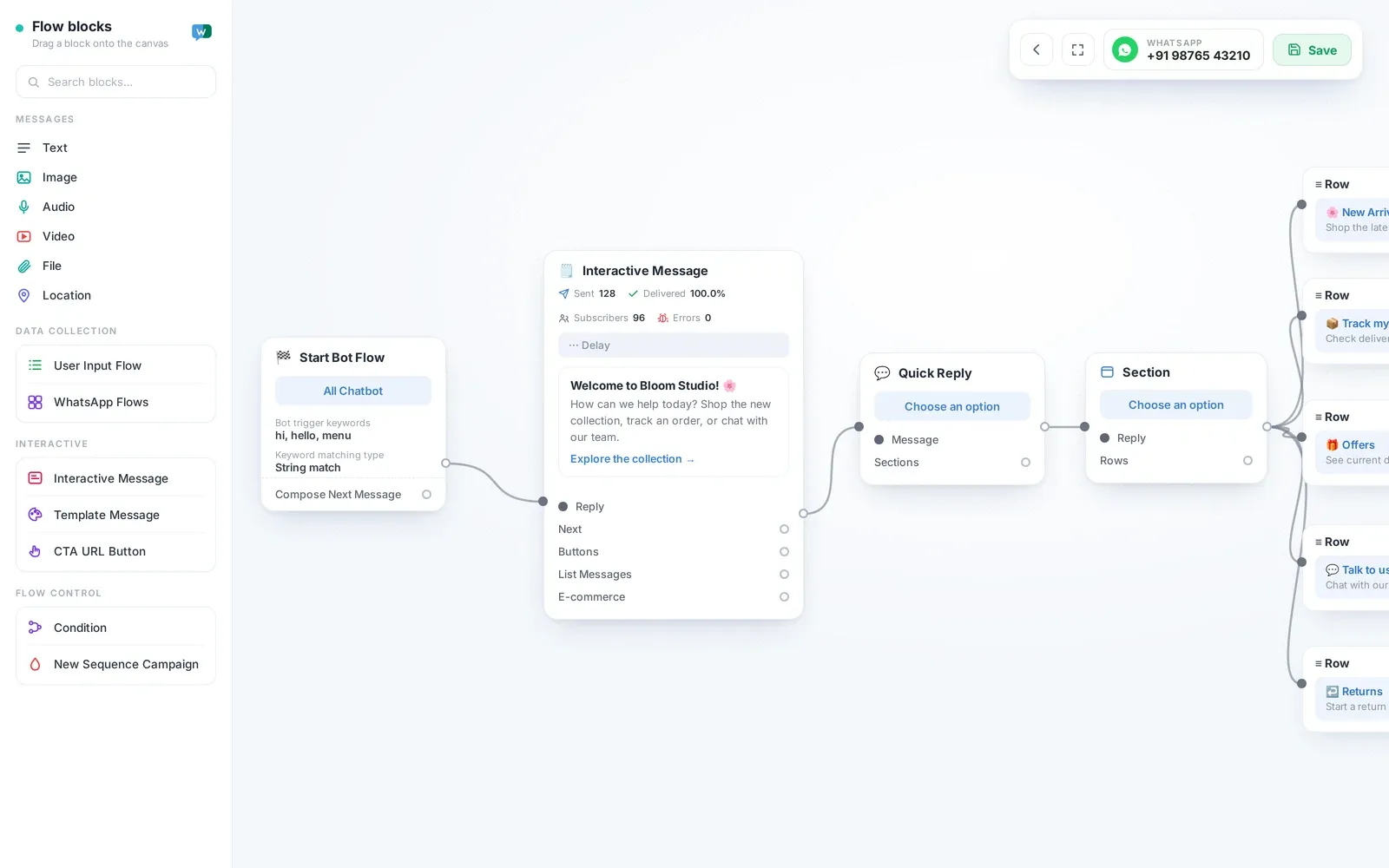Click the Message input port on Quick Reply
Viewport: 1389px width, 868px height.
[879, 440]
